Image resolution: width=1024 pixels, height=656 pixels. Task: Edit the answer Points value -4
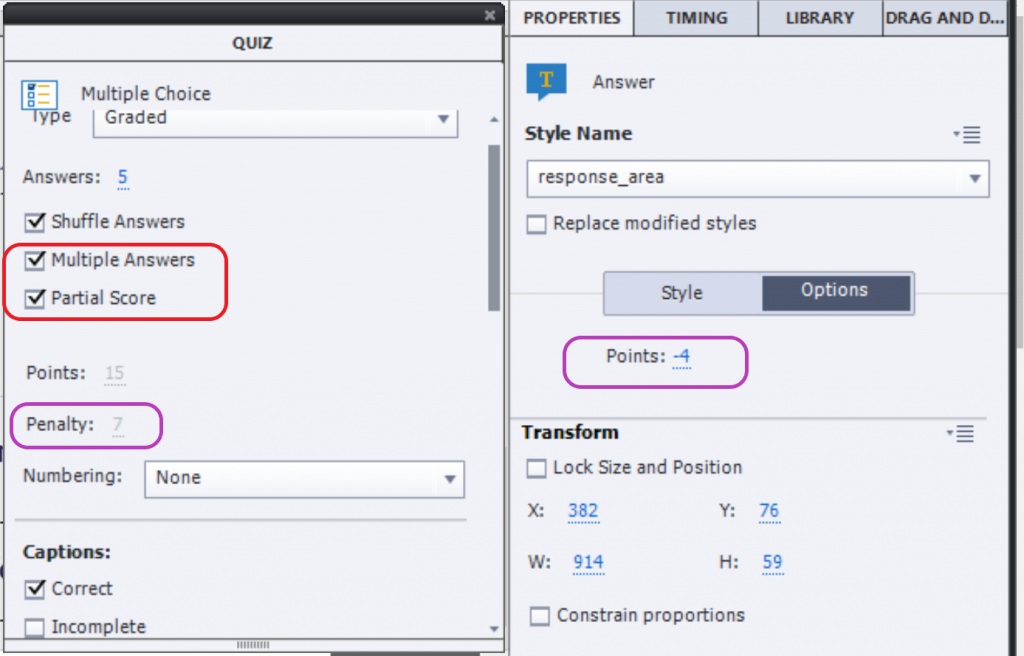pyautogui.click(x=681, y=357)
